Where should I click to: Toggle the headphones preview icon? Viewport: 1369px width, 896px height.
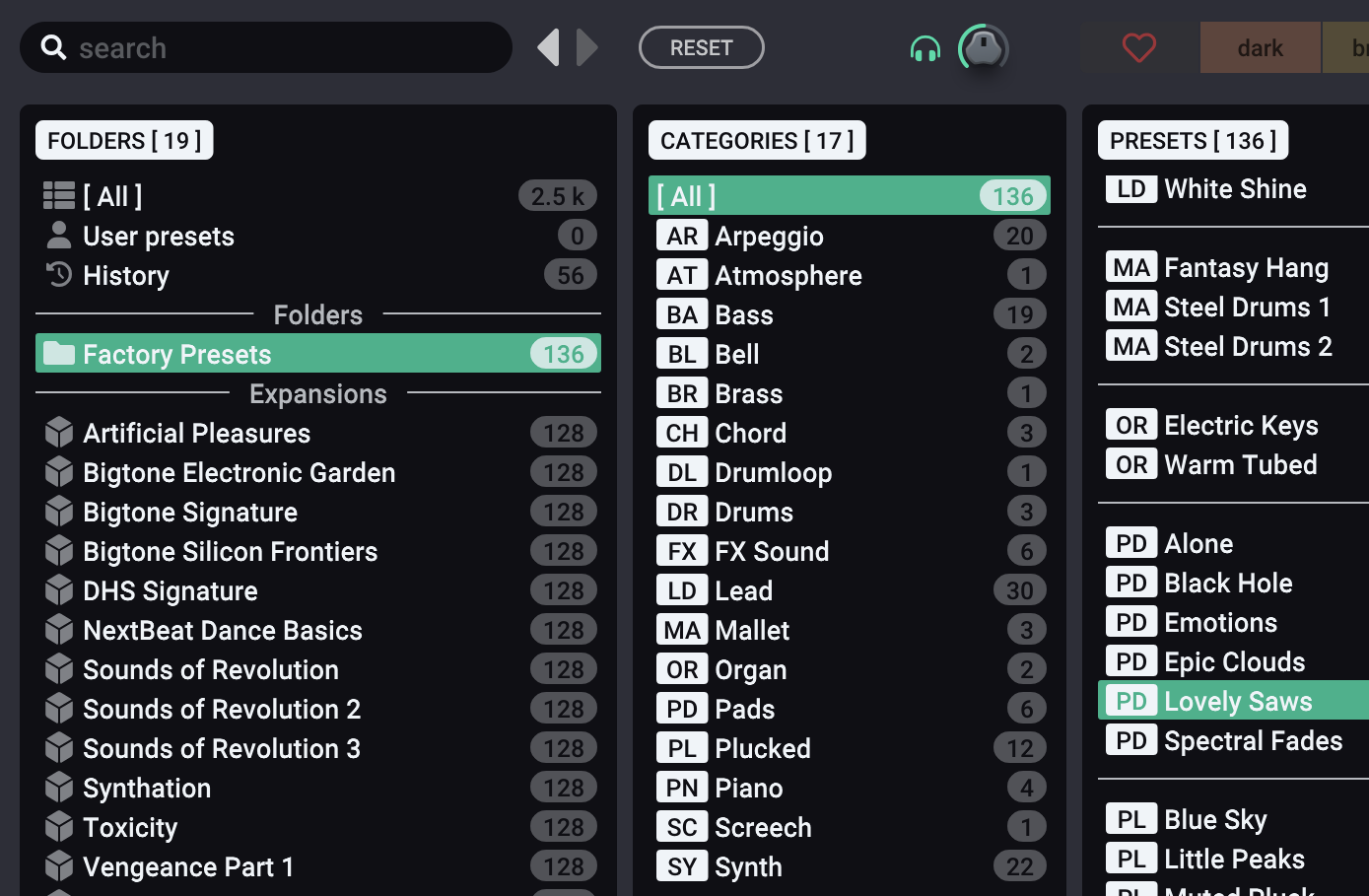point(924,48)
